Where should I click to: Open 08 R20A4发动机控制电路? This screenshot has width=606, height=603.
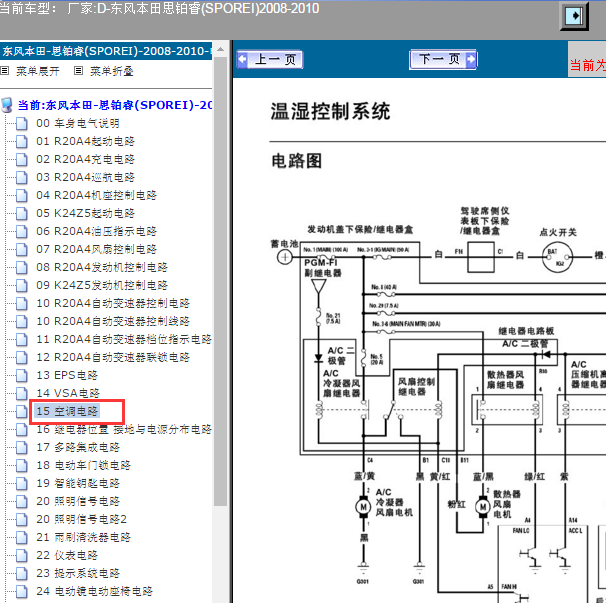pyautogui.click(x=102, y=267)
